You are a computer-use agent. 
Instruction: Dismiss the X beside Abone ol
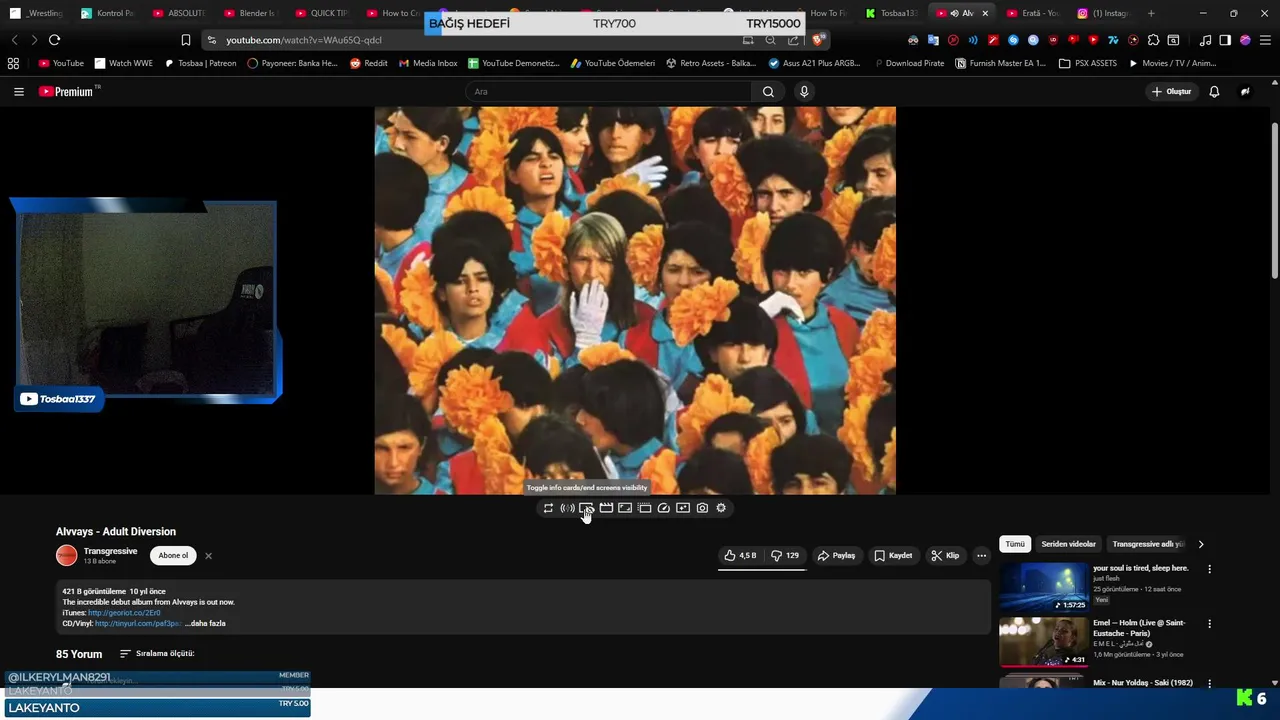(x=208, y=555)
